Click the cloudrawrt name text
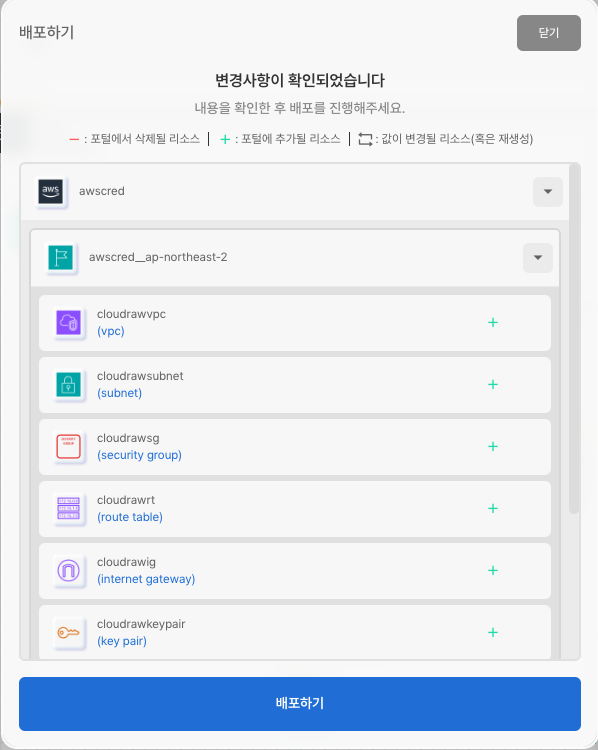The width and height of the screenshot is (598, 750). (x=126, y=500)
